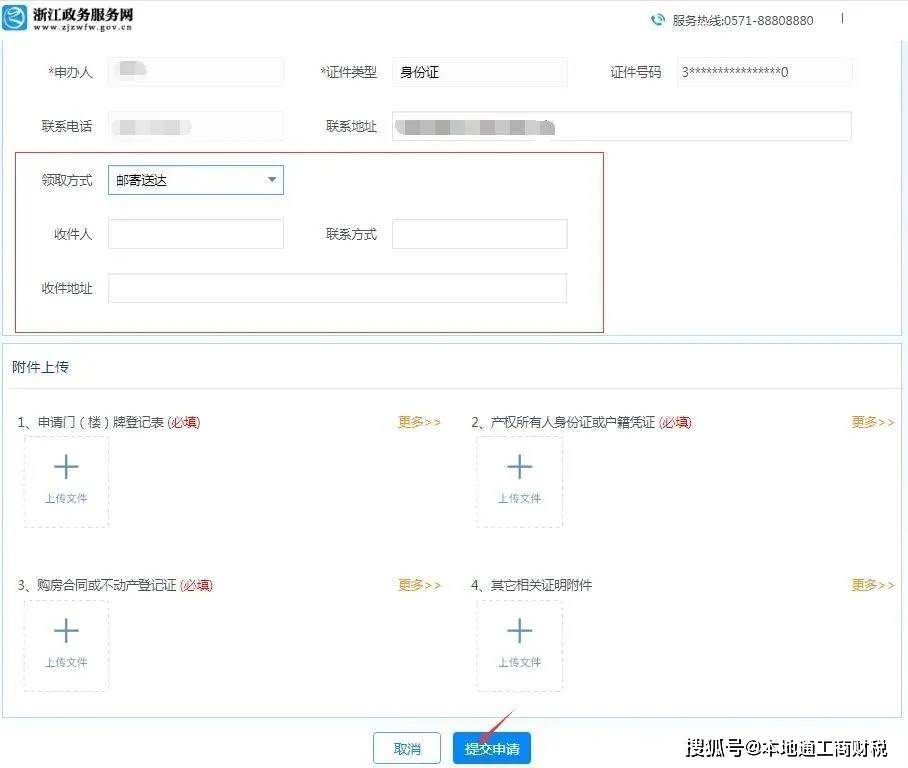Open 更多 beside 产权所有人身份证或户籍凭证
This screenshot has width=908, height=768.
point(871,422)
